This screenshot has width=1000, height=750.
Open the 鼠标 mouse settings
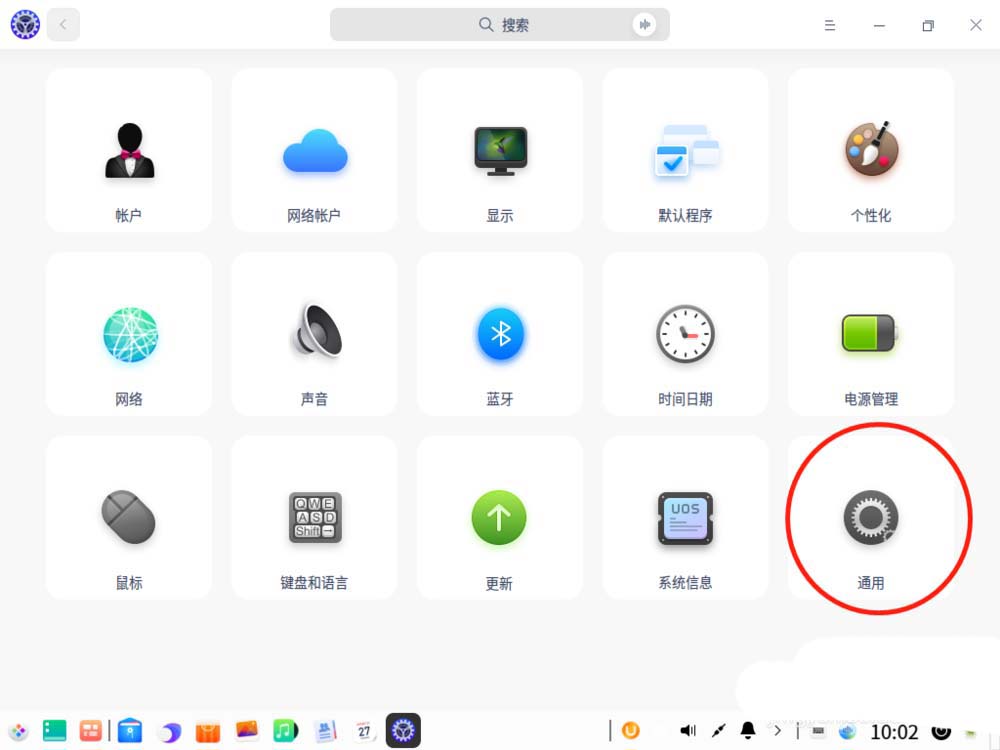tap(129, 518)
